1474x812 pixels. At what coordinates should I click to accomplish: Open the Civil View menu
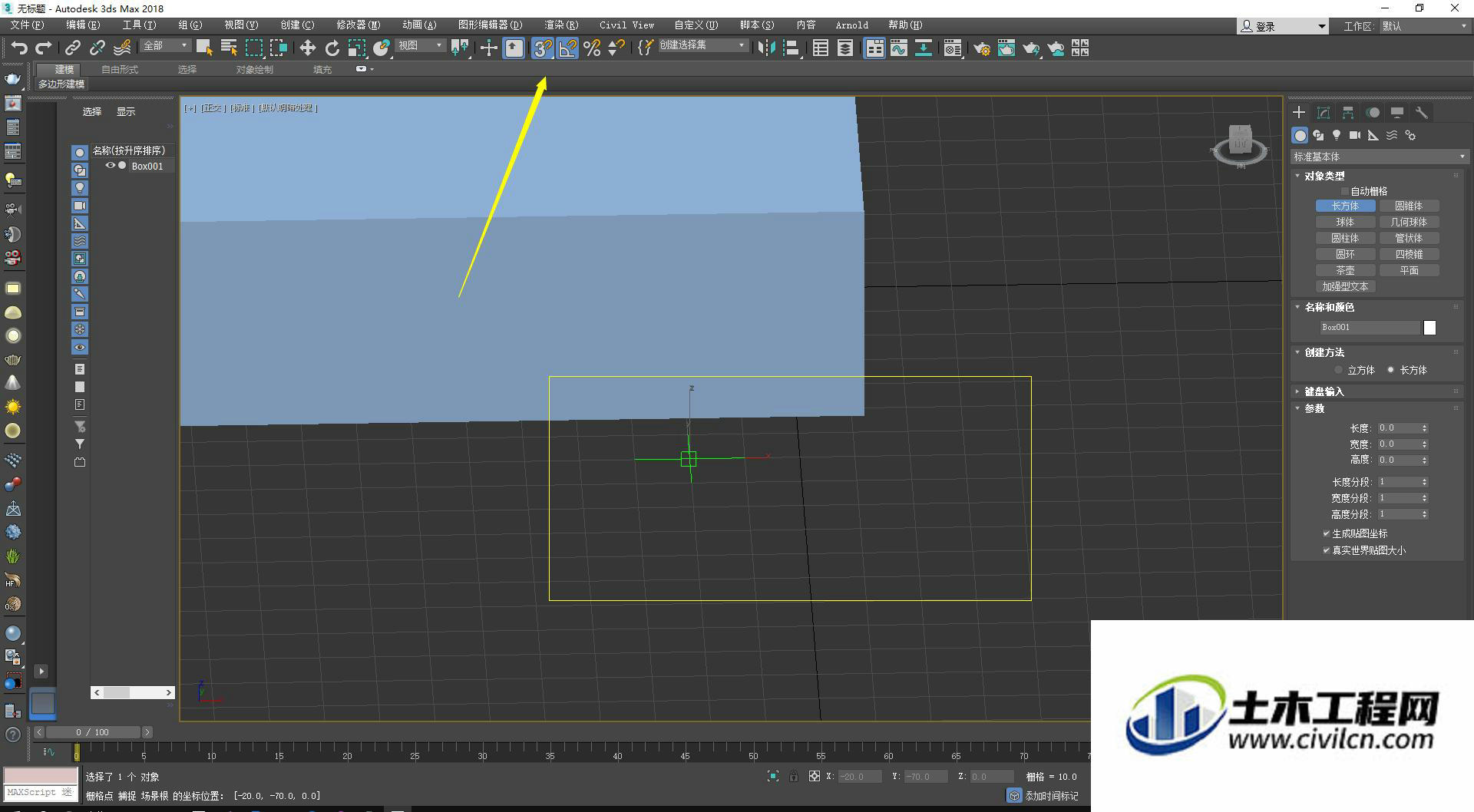(626, 25)
